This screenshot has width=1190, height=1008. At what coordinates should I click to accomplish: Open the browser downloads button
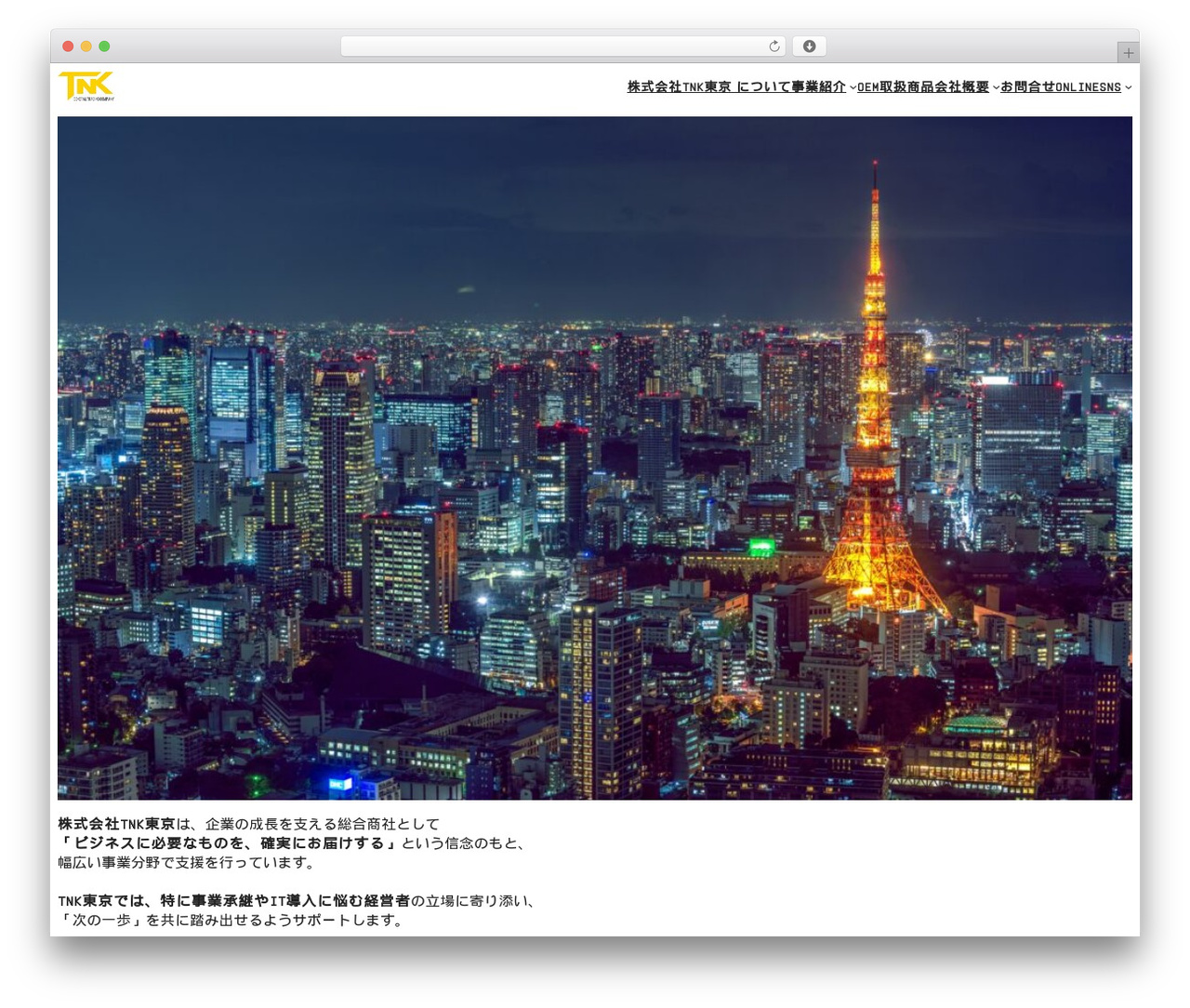click(x=809, y=46)
